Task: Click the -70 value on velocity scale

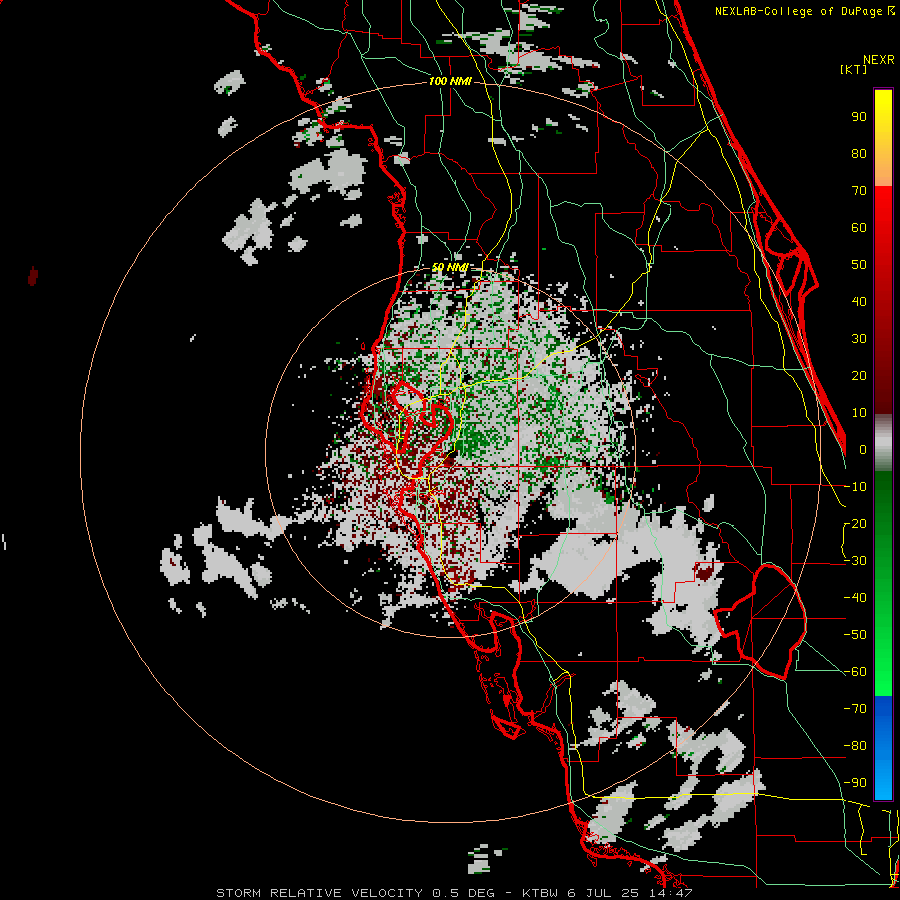Action: pyautogui.click(x=855, y=709)
